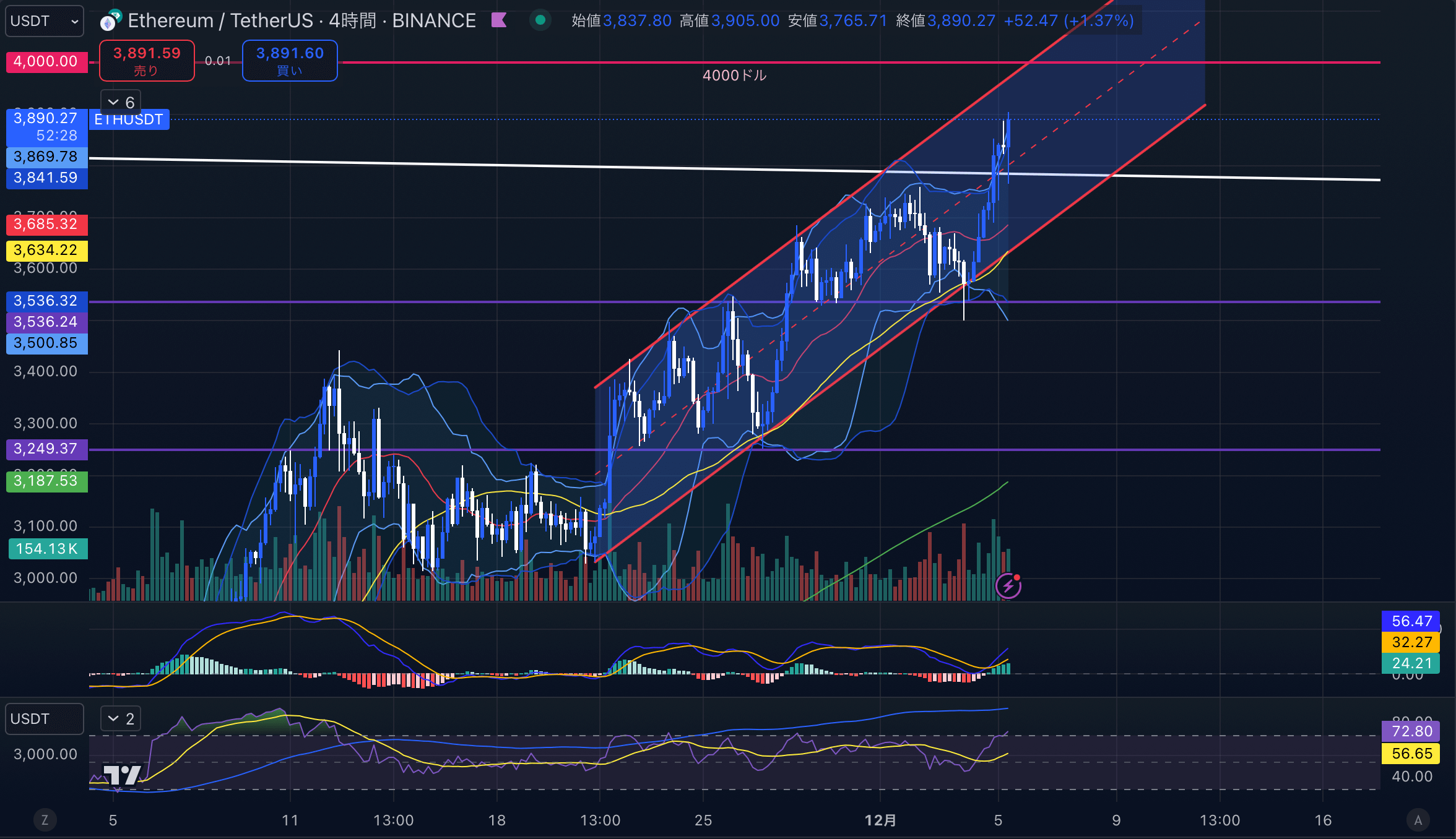Click the 高値3,905.00 high value

tap(729, 21)
